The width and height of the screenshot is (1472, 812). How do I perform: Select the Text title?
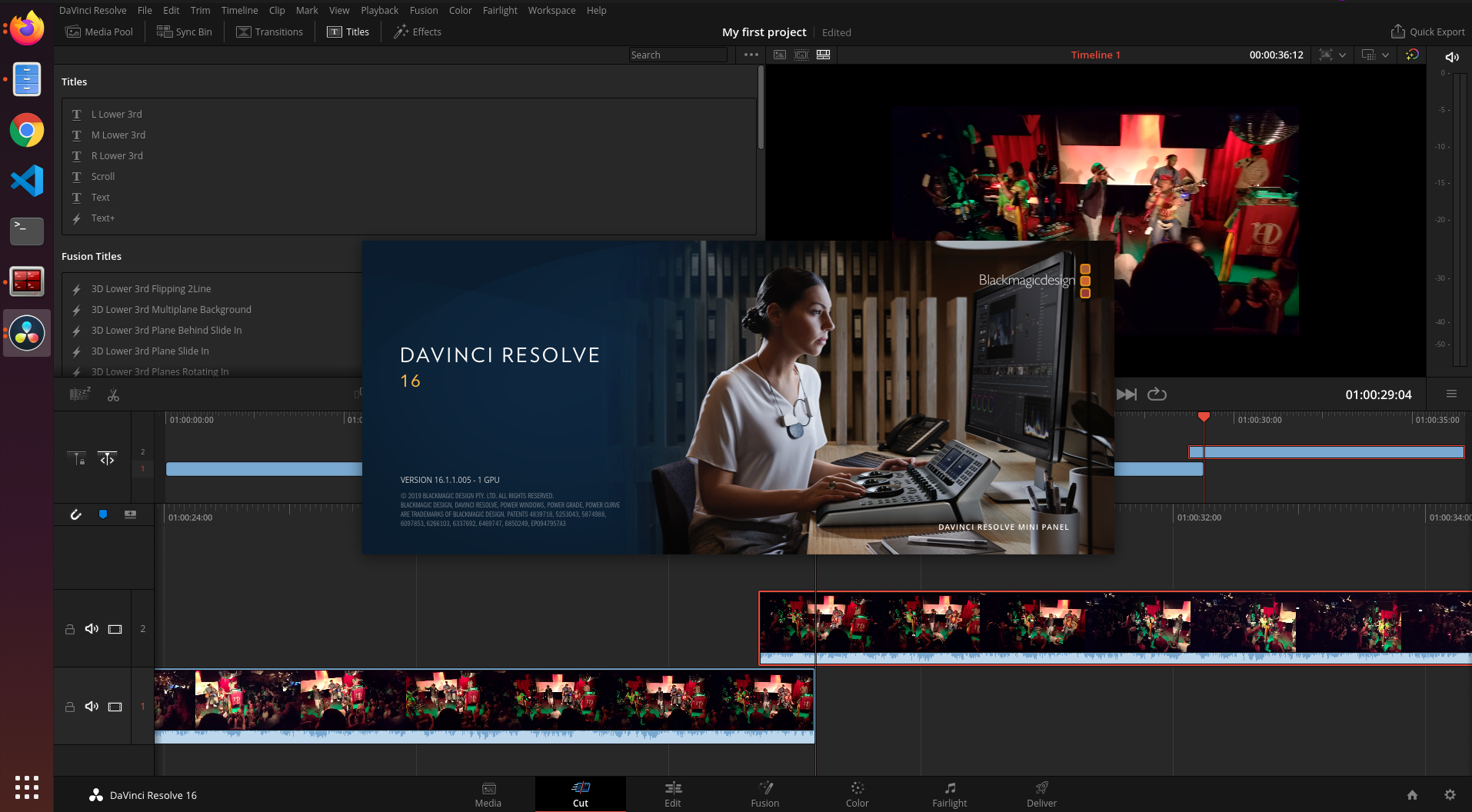click(100, 197)
